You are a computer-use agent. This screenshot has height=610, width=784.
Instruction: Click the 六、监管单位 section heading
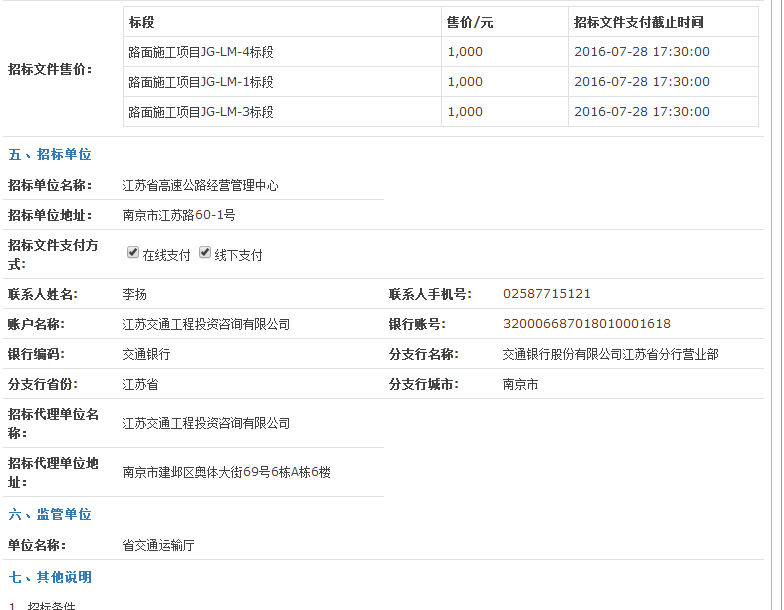[50, 515]
